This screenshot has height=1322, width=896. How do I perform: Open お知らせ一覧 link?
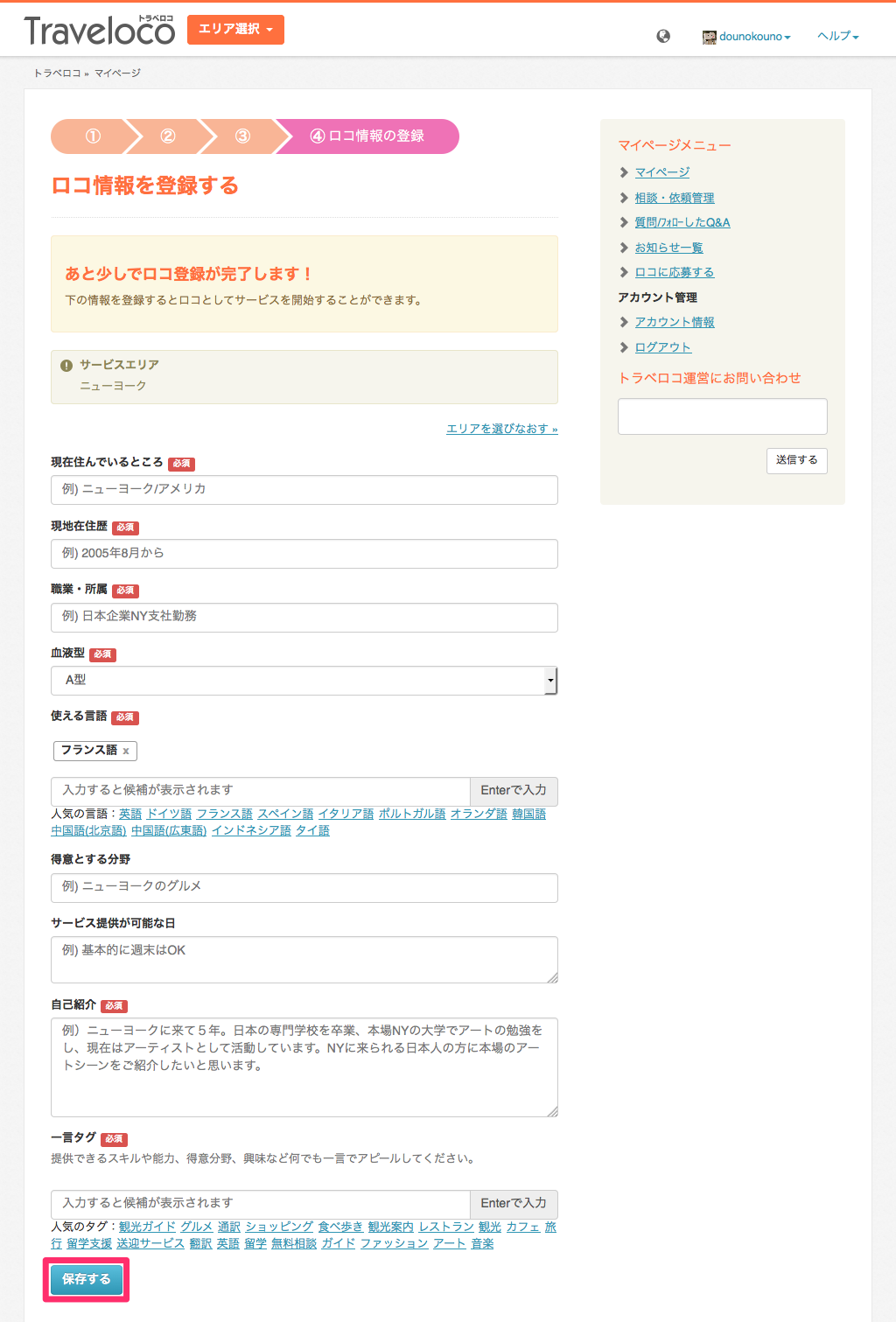pyautogui.click(x=669, y=248)
